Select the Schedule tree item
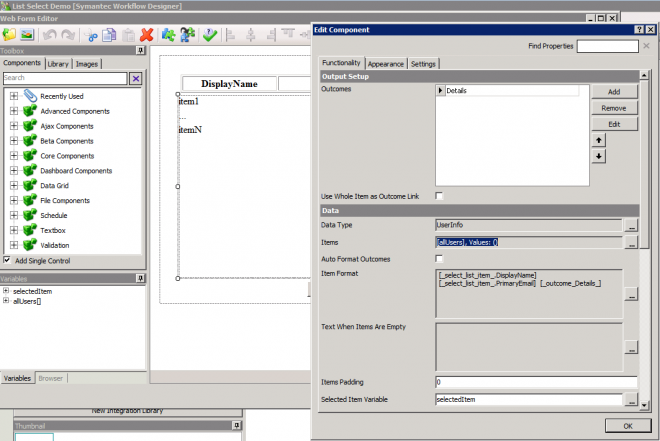Screen dimensions: 660x441 click(x=54, y=215)
